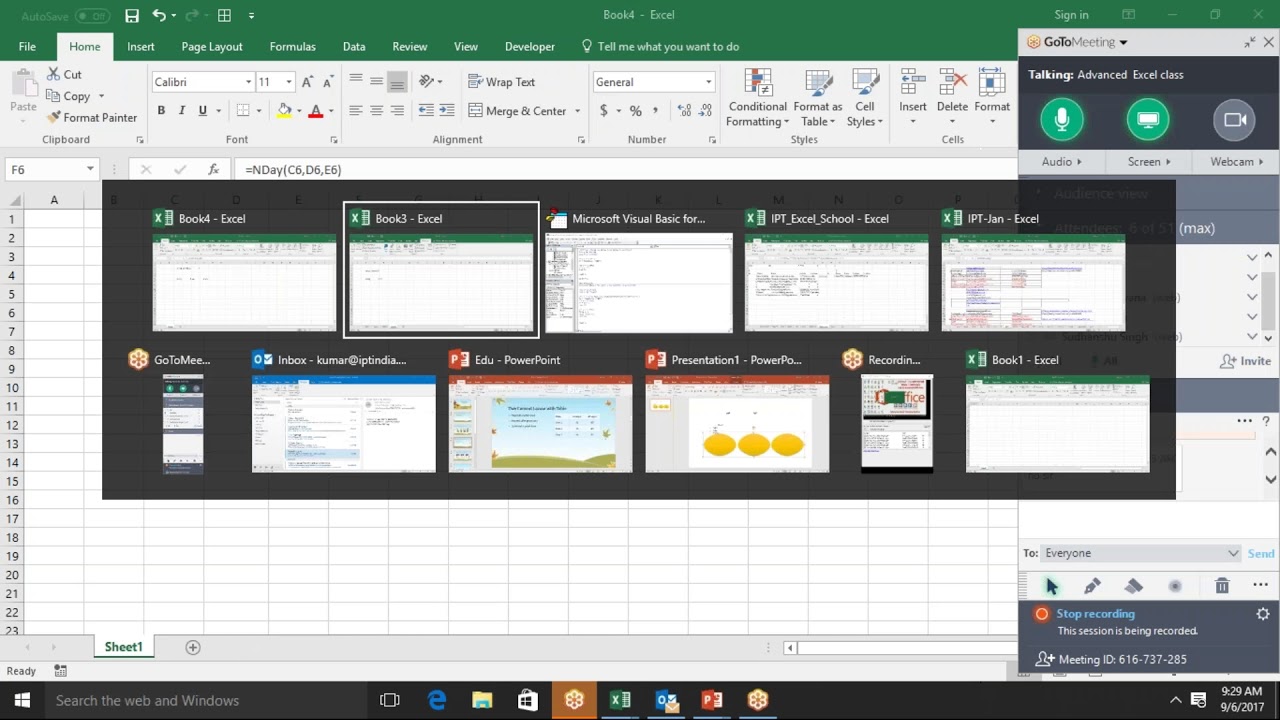Viewport: 1280px width, 720px height.
Task: Click Comma Style icon
Action: pos(656,111)
